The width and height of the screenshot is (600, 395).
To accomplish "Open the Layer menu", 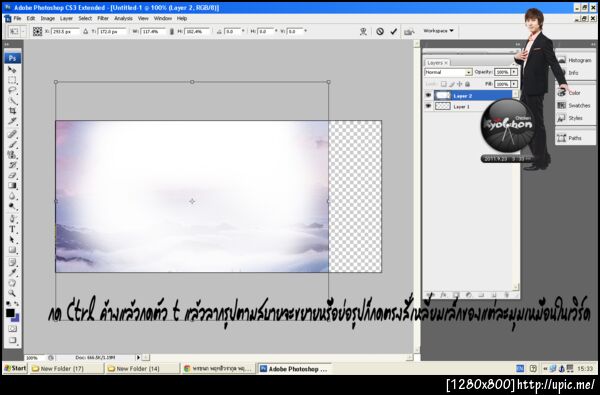I will [x=66, y=18].
